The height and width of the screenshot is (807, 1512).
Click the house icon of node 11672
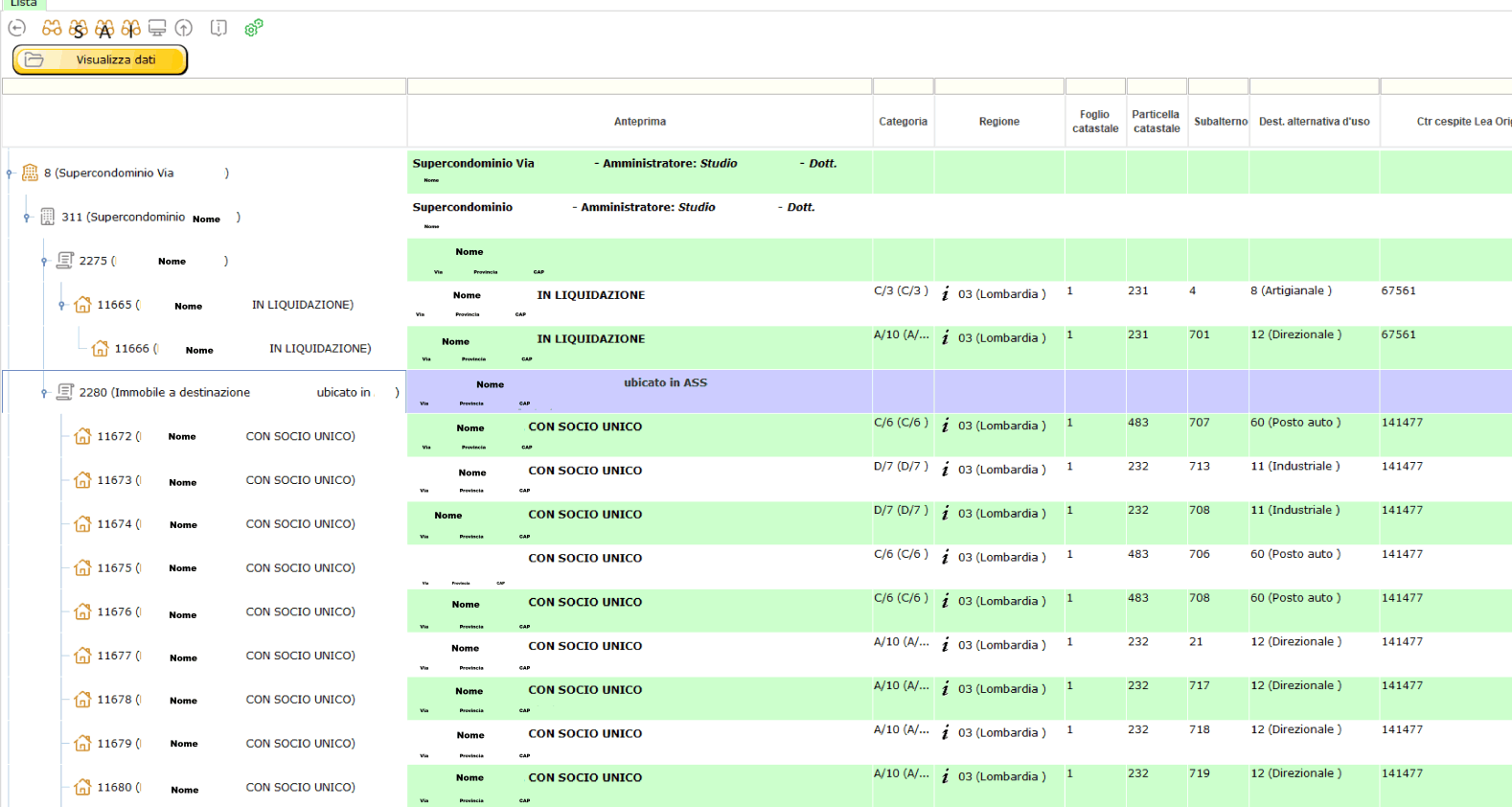[83, 436]
